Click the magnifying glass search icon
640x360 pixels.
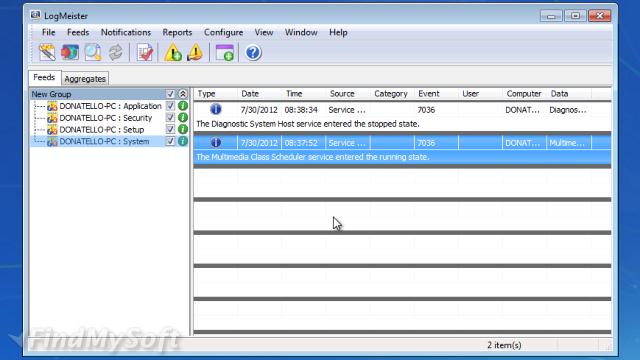[93, 53]
